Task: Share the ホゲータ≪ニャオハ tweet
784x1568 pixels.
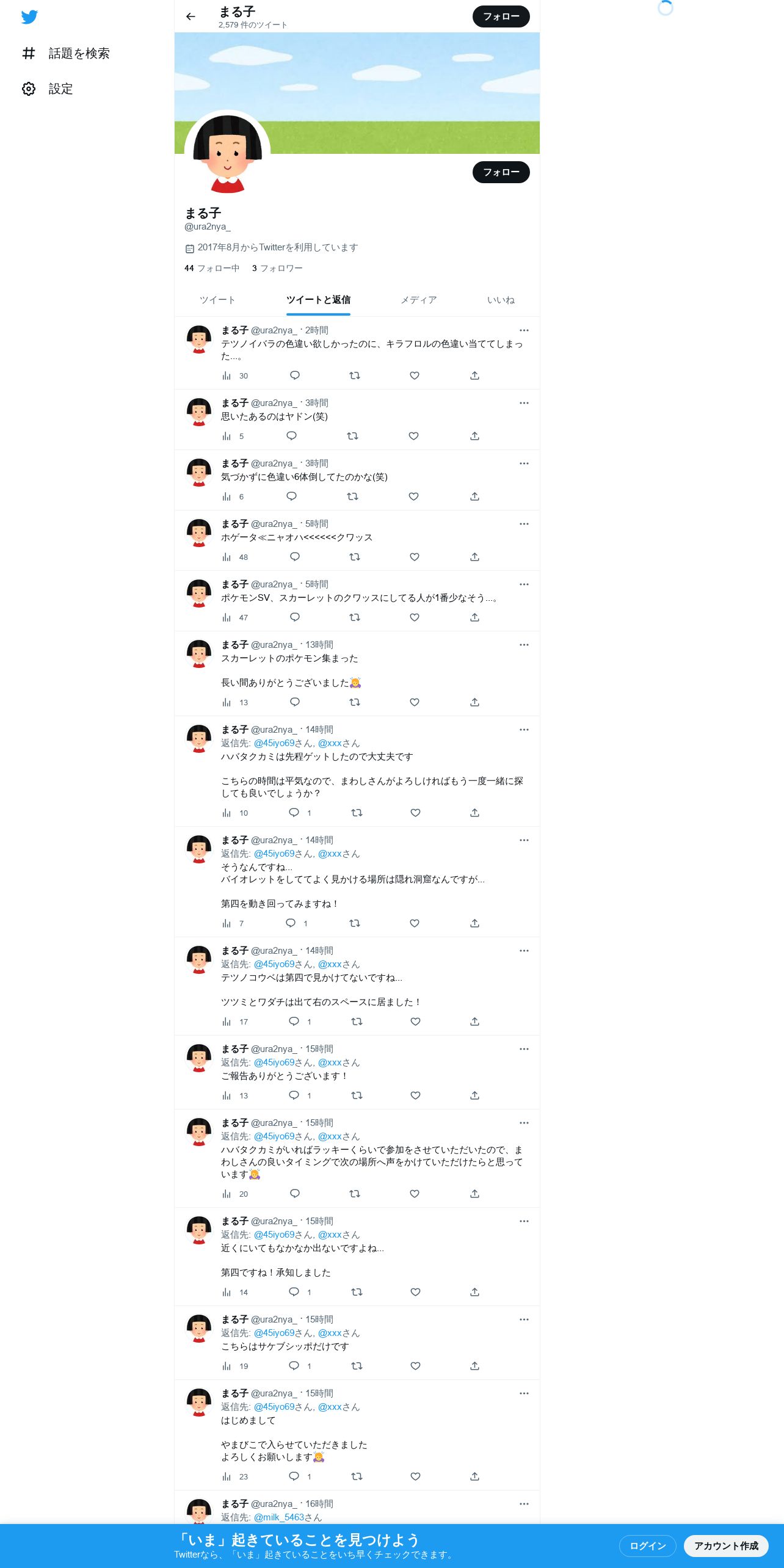Action: (474, 557)
